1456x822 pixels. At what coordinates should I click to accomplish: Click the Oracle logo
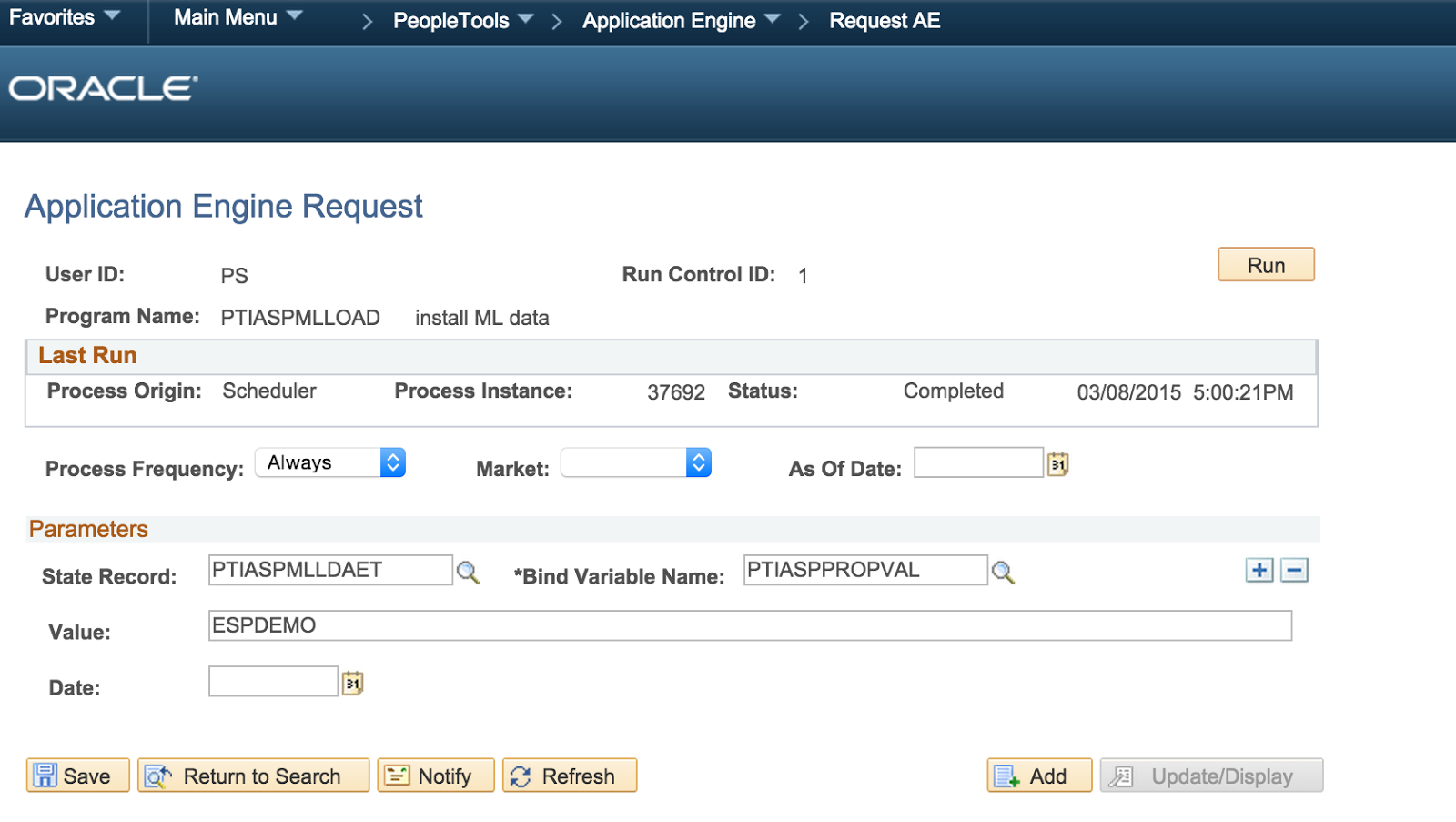coord(104,88)
